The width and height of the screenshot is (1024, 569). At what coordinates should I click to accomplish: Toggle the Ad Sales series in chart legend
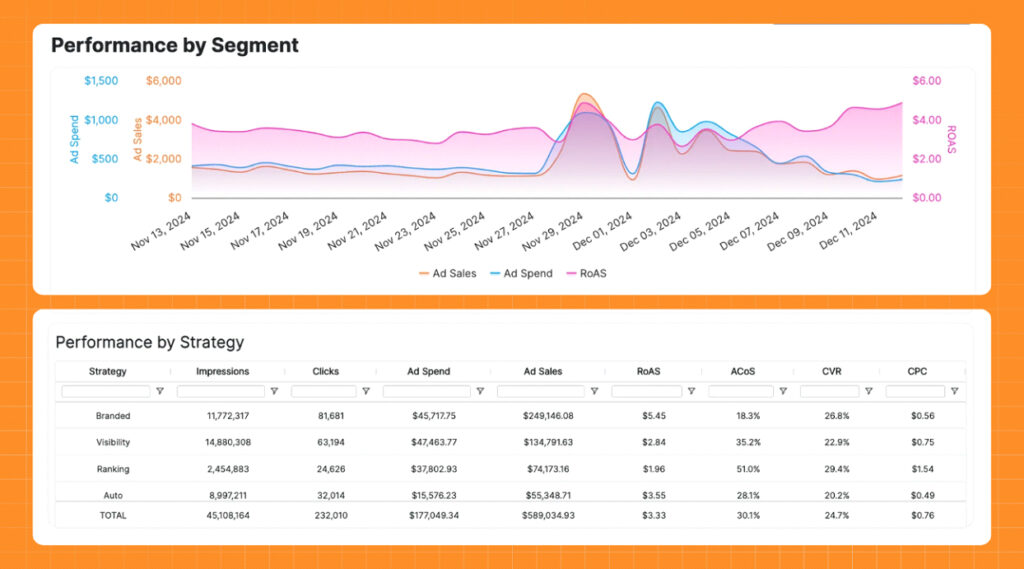click(448, 273)
